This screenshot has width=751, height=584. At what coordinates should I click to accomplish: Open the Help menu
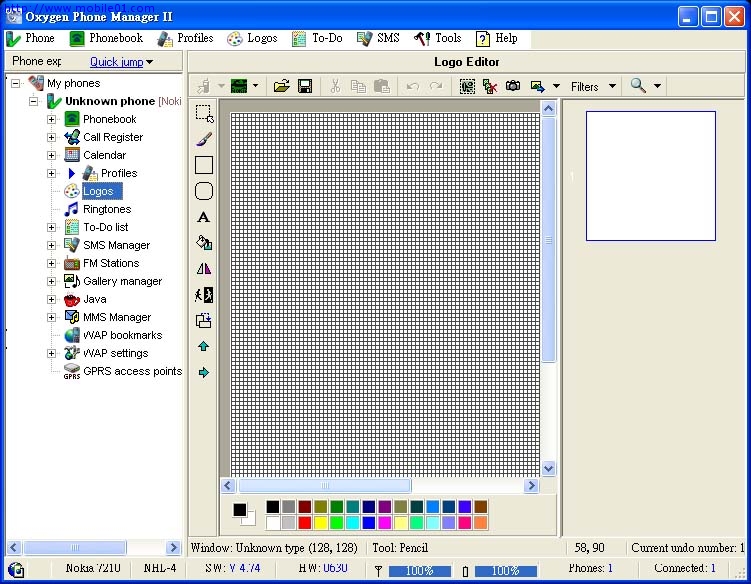click(x=496, y=38)
